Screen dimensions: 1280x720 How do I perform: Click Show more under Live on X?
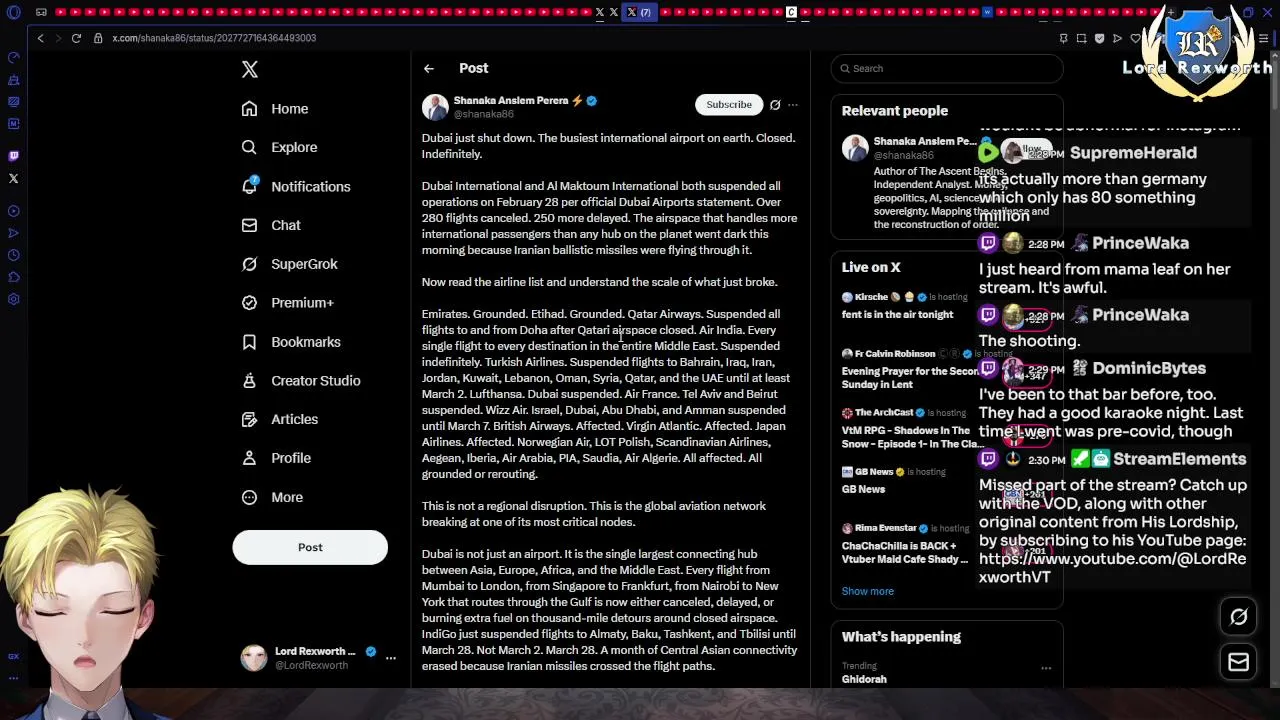(x=867, y=591)
